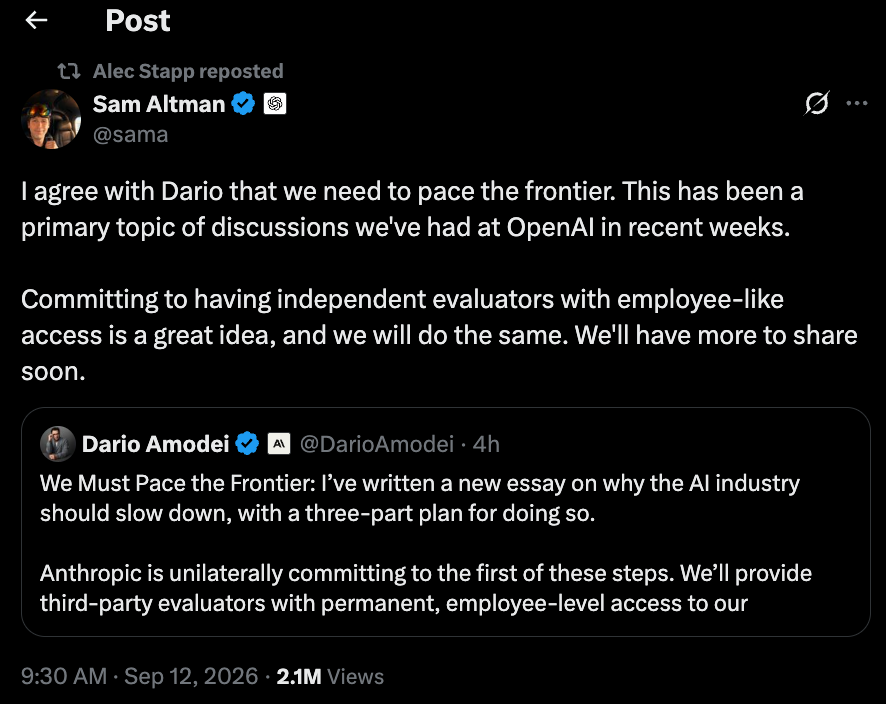
Task: Click the @sama handle
Action: 131,135
